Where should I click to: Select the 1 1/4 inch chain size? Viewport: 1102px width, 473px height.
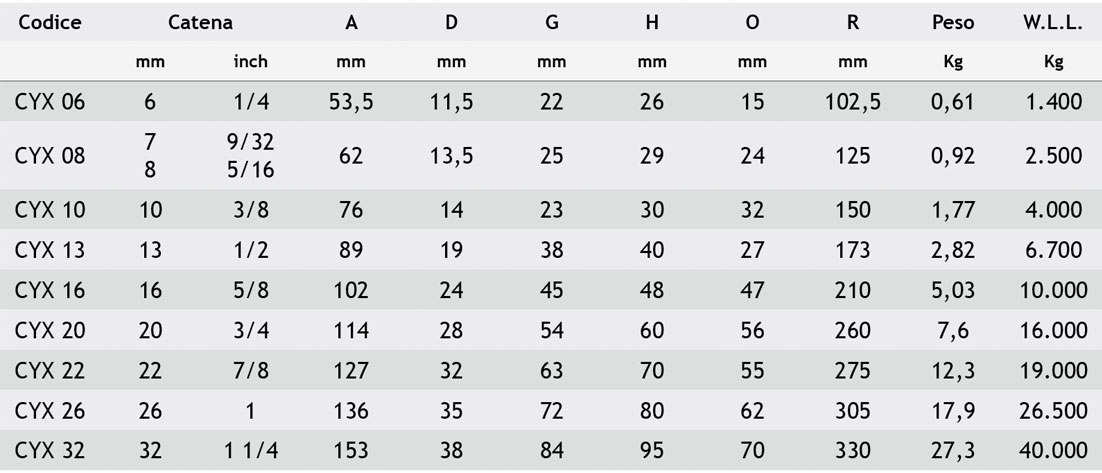[x=250, y=451]
